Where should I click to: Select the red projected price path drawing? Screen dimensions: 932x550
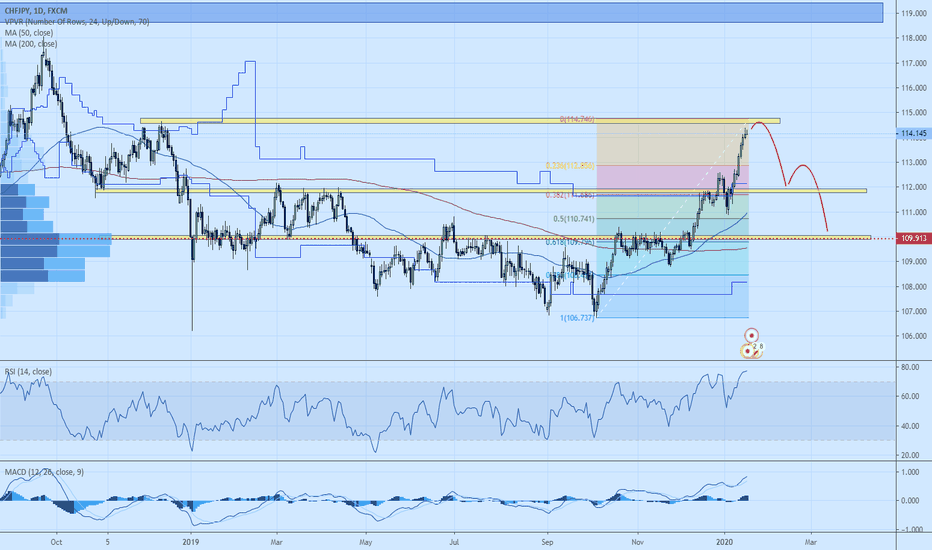point(791,176)
